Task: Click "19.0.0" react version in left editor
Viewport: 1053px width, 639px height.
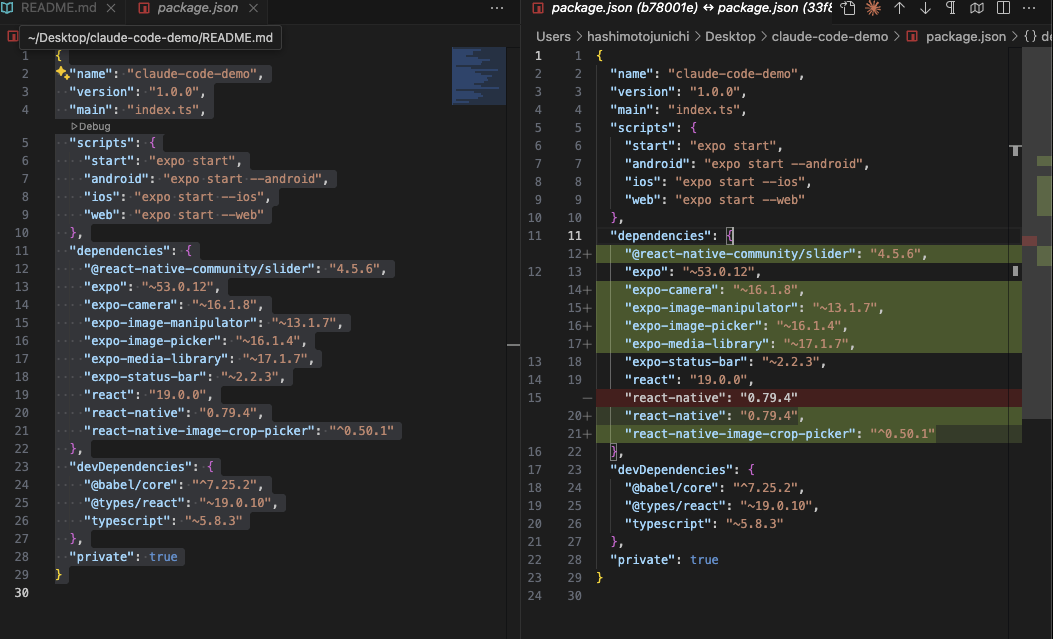Action: [177, 395]
